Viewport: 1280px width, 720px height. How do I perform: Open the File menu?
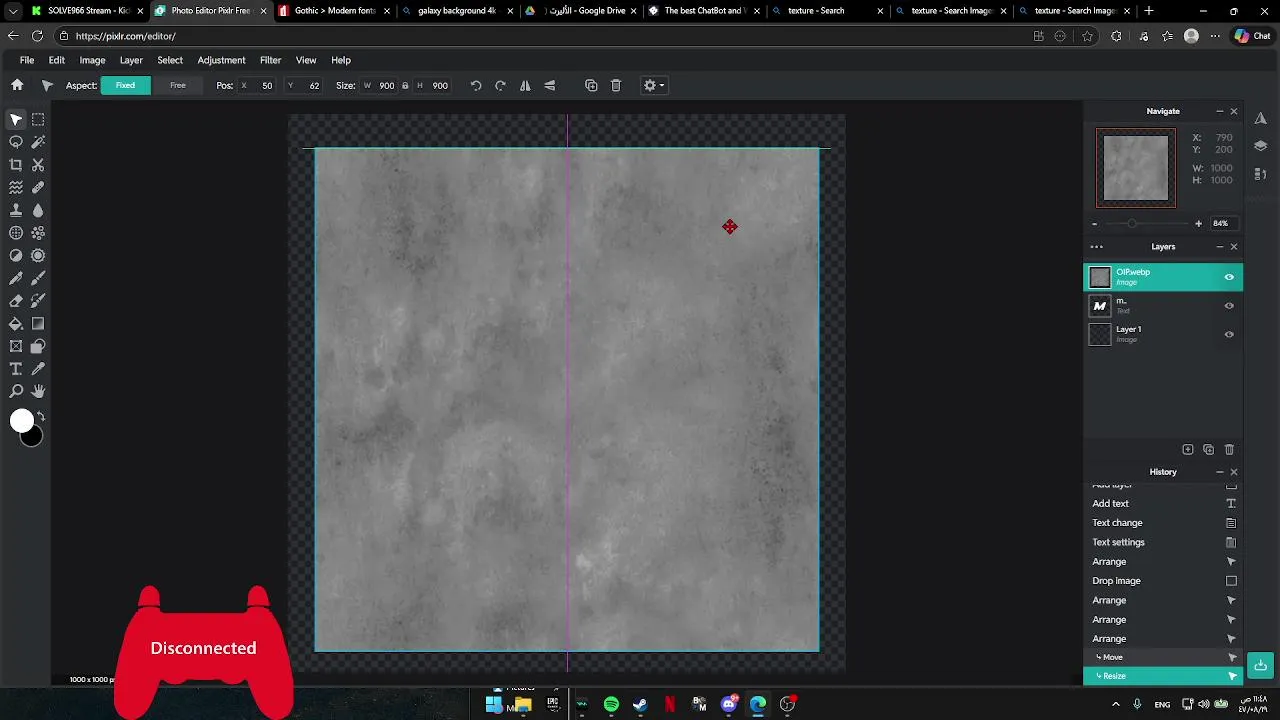tap(27, 60)
